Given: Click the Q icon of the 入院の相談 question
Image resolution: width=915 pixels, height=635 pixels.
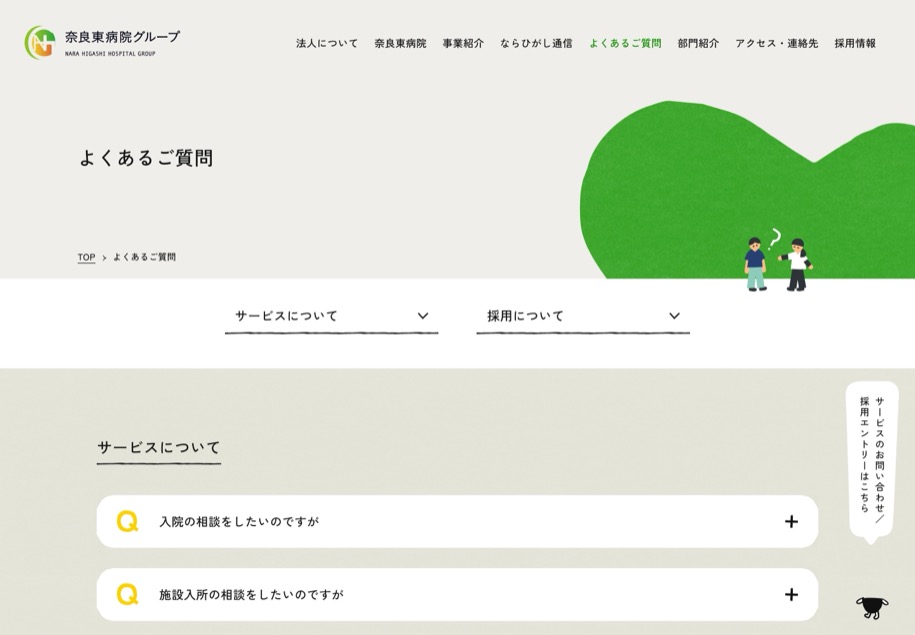Looking at the screenshot, I should (127, 521).
